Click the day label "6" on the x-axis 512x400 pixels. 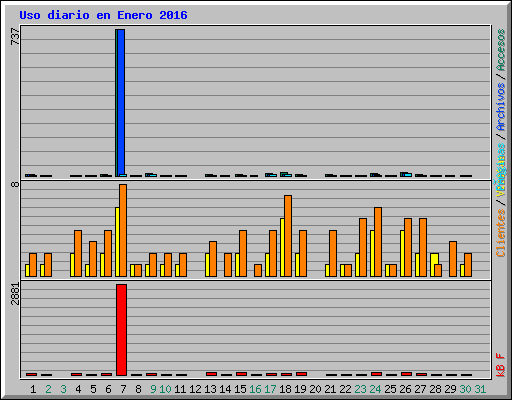[108, 389]
